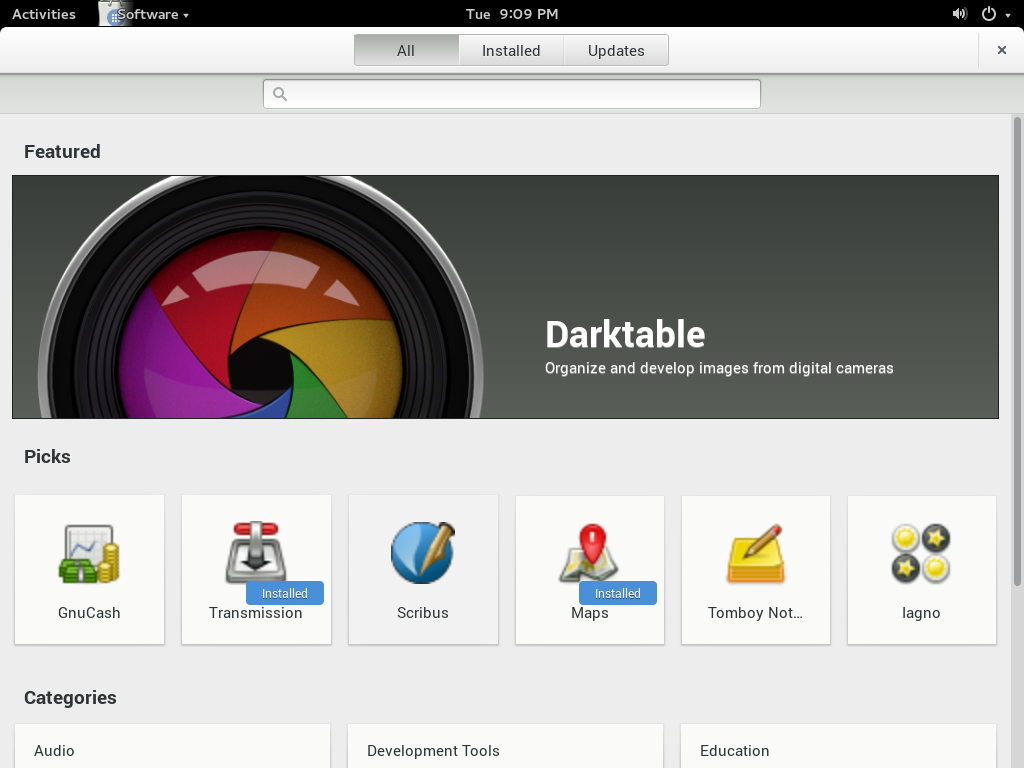
Task: Click the Scribus label
Action: click(423, 613)
